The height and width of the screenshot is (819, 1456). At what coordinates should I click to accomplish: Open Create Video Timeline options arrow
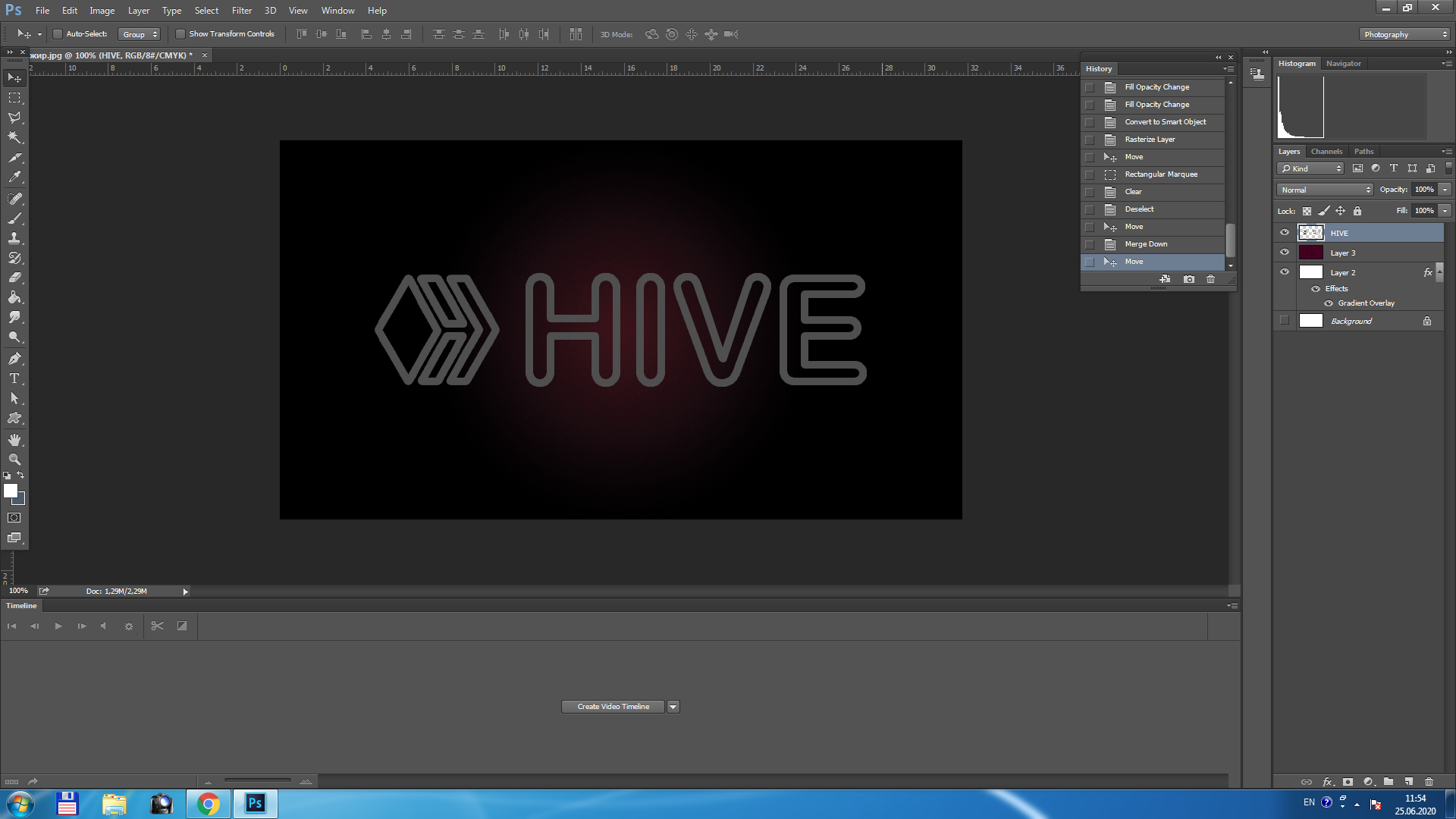(673, 707)
